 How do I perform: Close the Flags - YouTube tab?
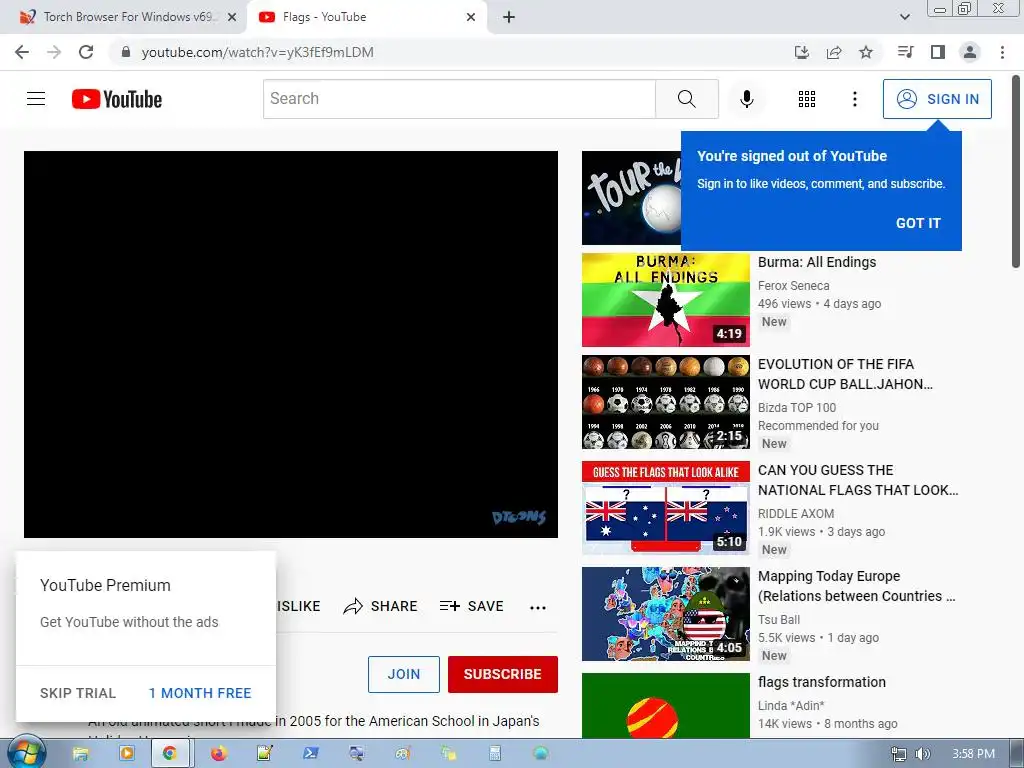click(x=471, y=17)
